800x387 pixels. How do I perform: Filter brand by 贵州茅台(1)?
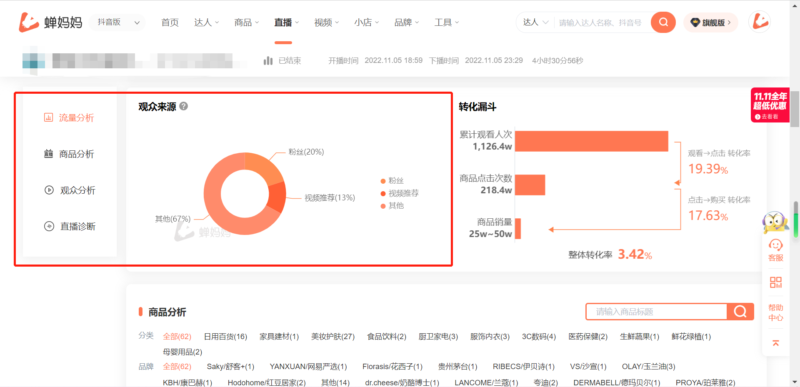pyautogui.click(x=458, y=367)
